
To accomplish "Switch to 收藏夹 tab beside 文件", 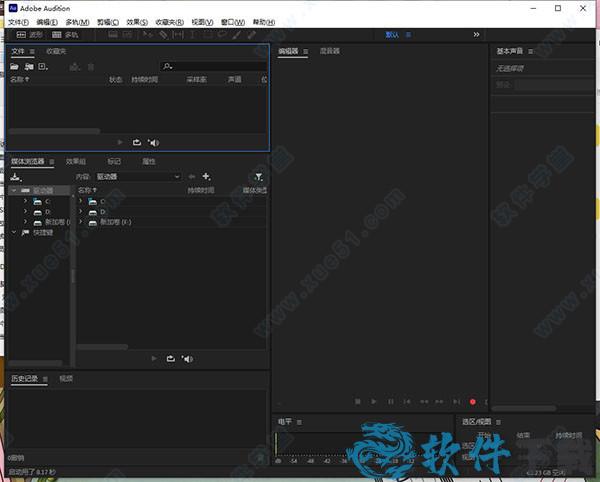I will 56,51.
